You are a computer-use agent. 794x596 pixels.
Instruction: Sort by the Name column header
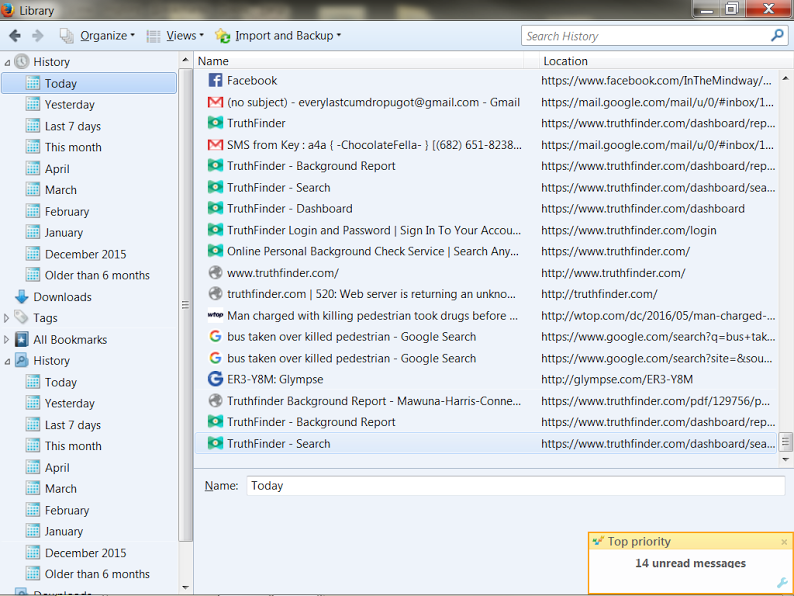point(360,61)
